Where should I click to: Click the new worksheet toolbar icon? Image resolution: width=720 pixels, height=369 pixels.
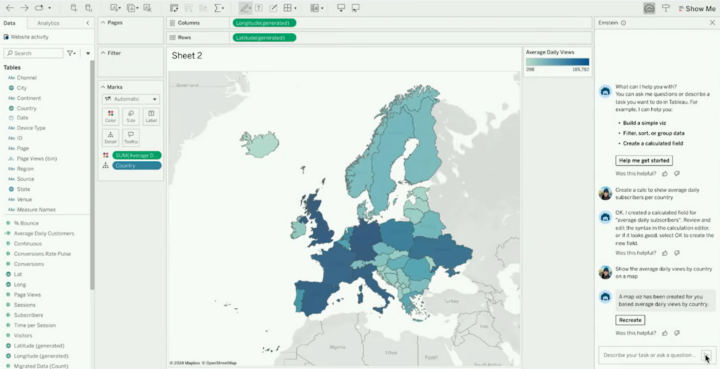point(114,8)
